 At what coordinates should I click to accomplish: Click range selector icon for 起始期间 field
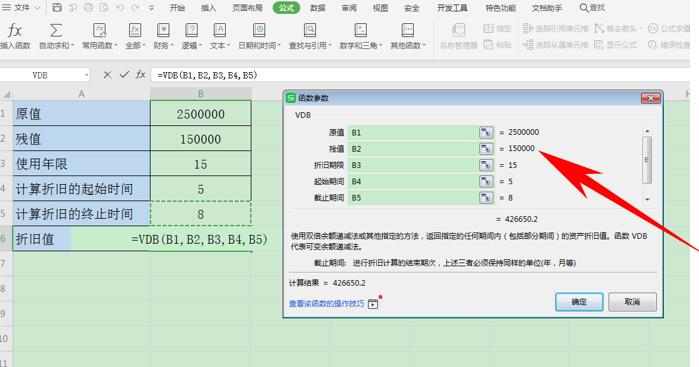[486, 181]
